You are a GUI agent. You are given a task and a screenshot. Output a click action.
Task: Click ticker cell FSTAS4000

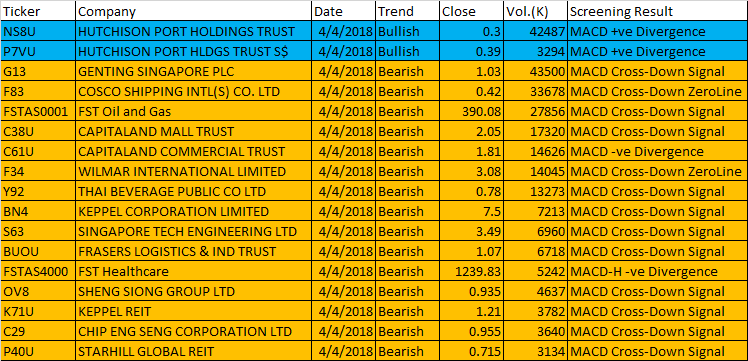click(38, 271)
